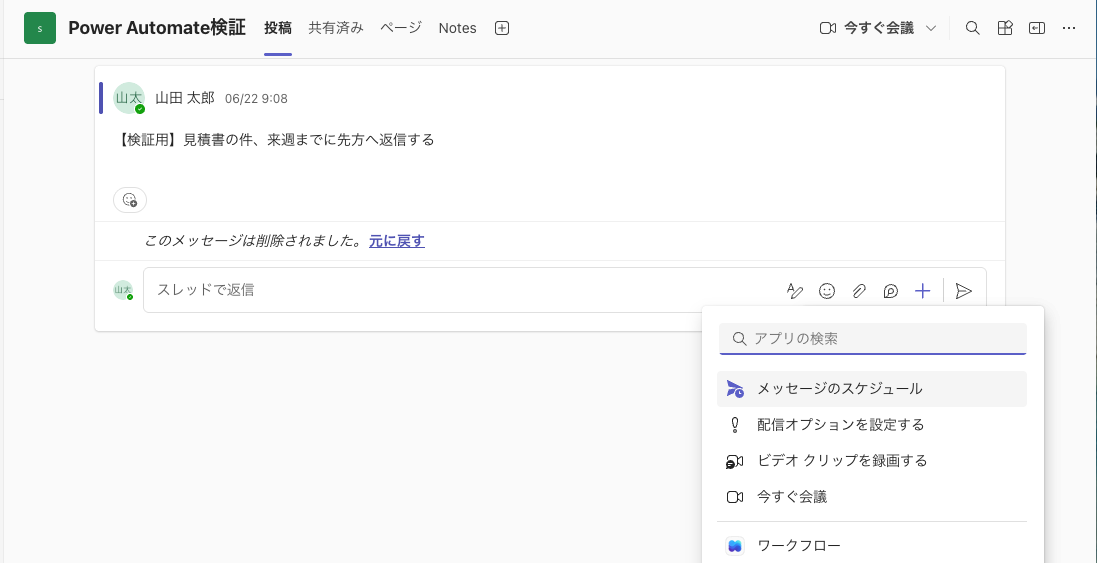Viewport: 1097px width, 563px height.
Task: Open the ページ tab
Action: [x=401, y=28]
